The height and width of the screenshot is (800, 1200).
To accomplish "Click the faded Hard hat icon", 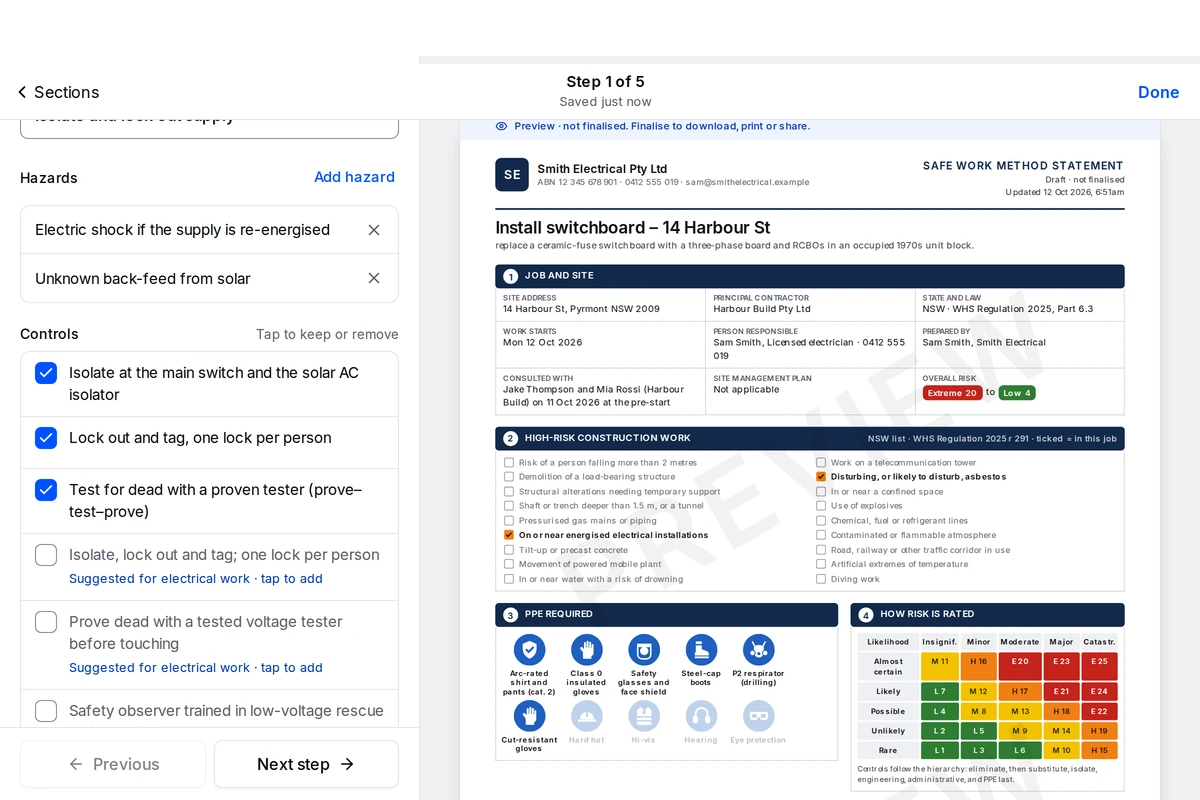I will [586, 716].
